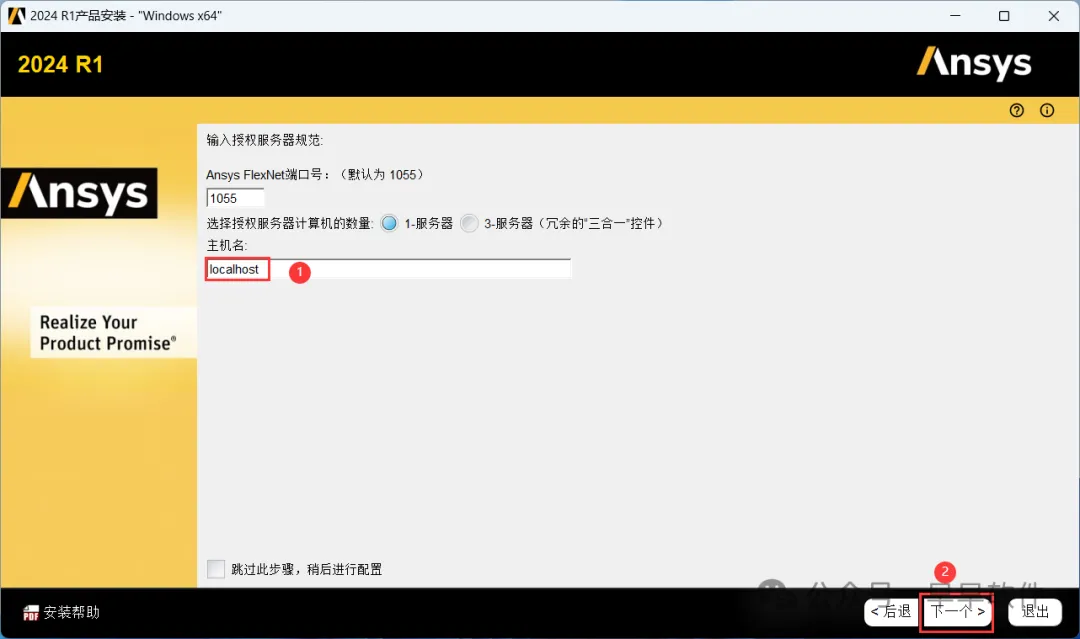This screenshot has width=1080, height=639.
Task: Check 跳过此步骤，稍后进行配置
Action: click(216, 569)
